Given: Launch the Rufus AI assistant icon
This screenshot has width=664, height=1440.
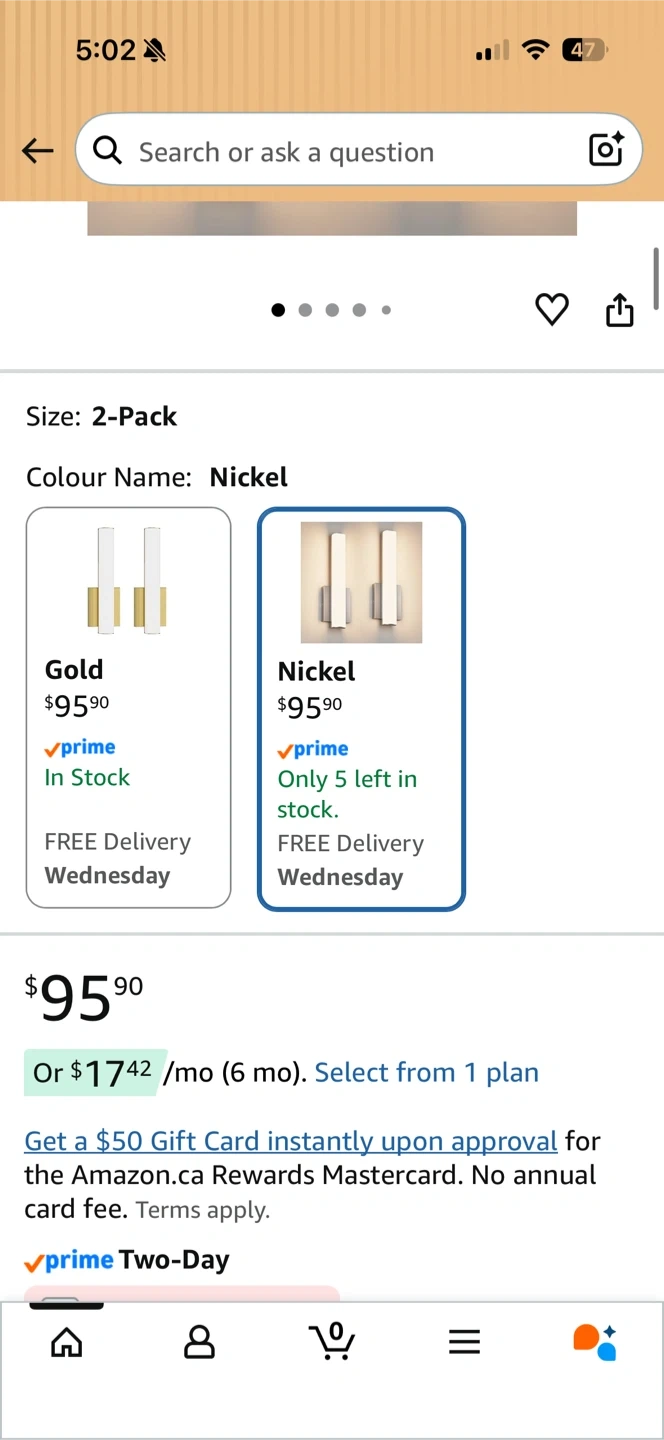Looking at the screenshot, I should (x=594, y=1341).
